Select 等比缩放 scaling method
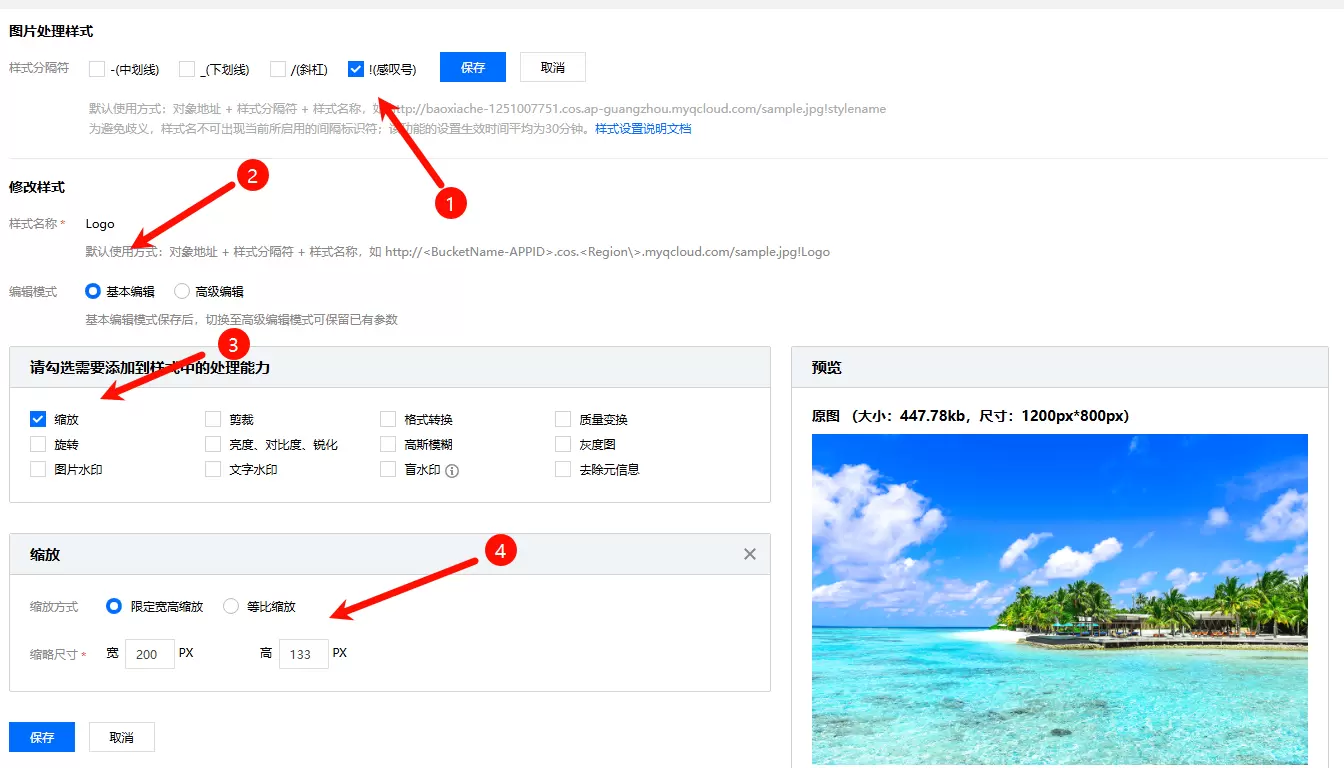This screenshot has width=1344, height=768. click(231, 606)
